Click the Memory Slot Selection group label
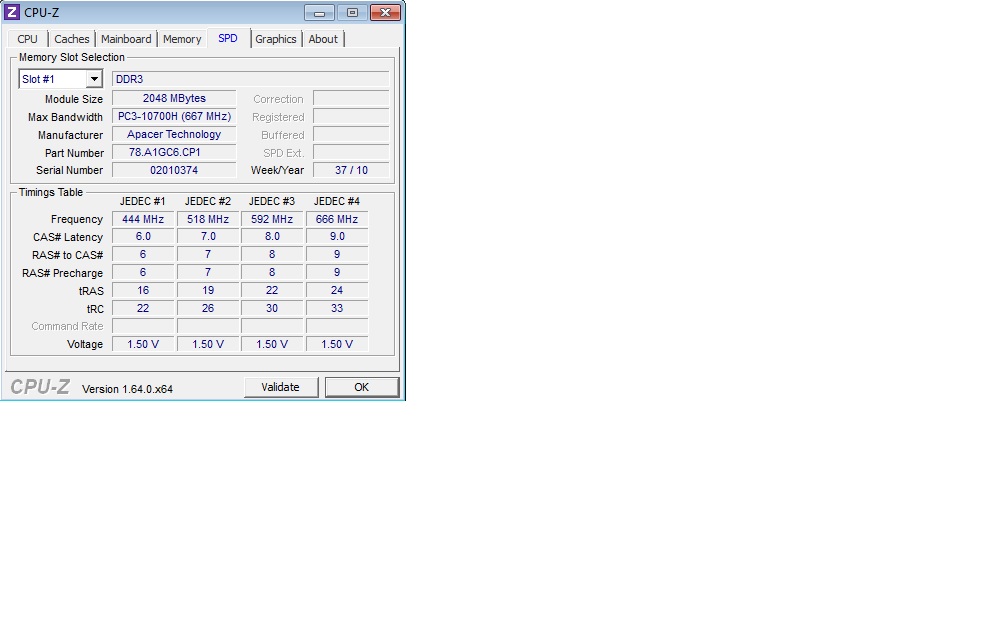The image size is (1008, 630). [x=71, y=57]
